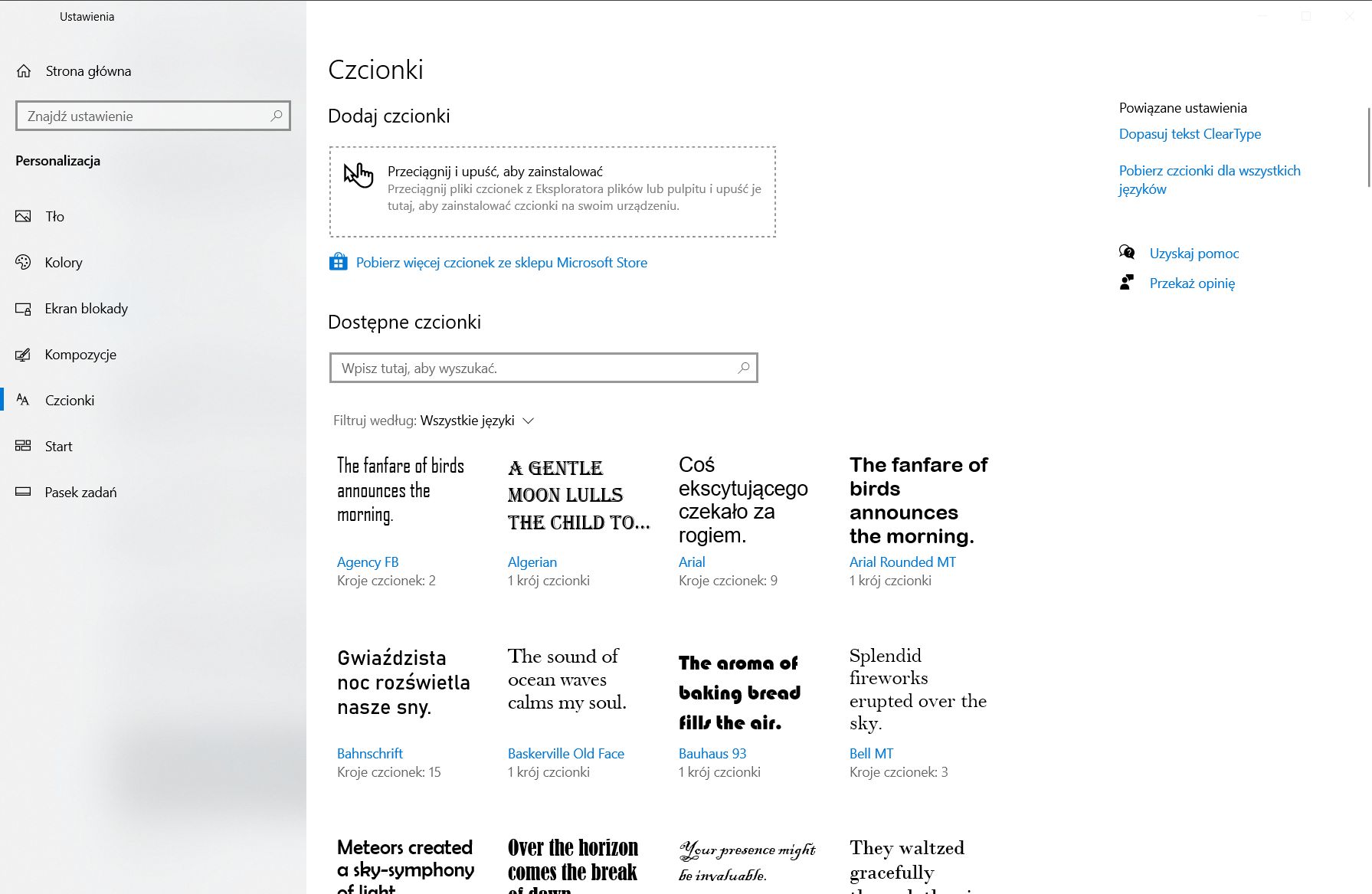Select Pasek zadań in the sidebar
1372x894 pixels.
79,492
